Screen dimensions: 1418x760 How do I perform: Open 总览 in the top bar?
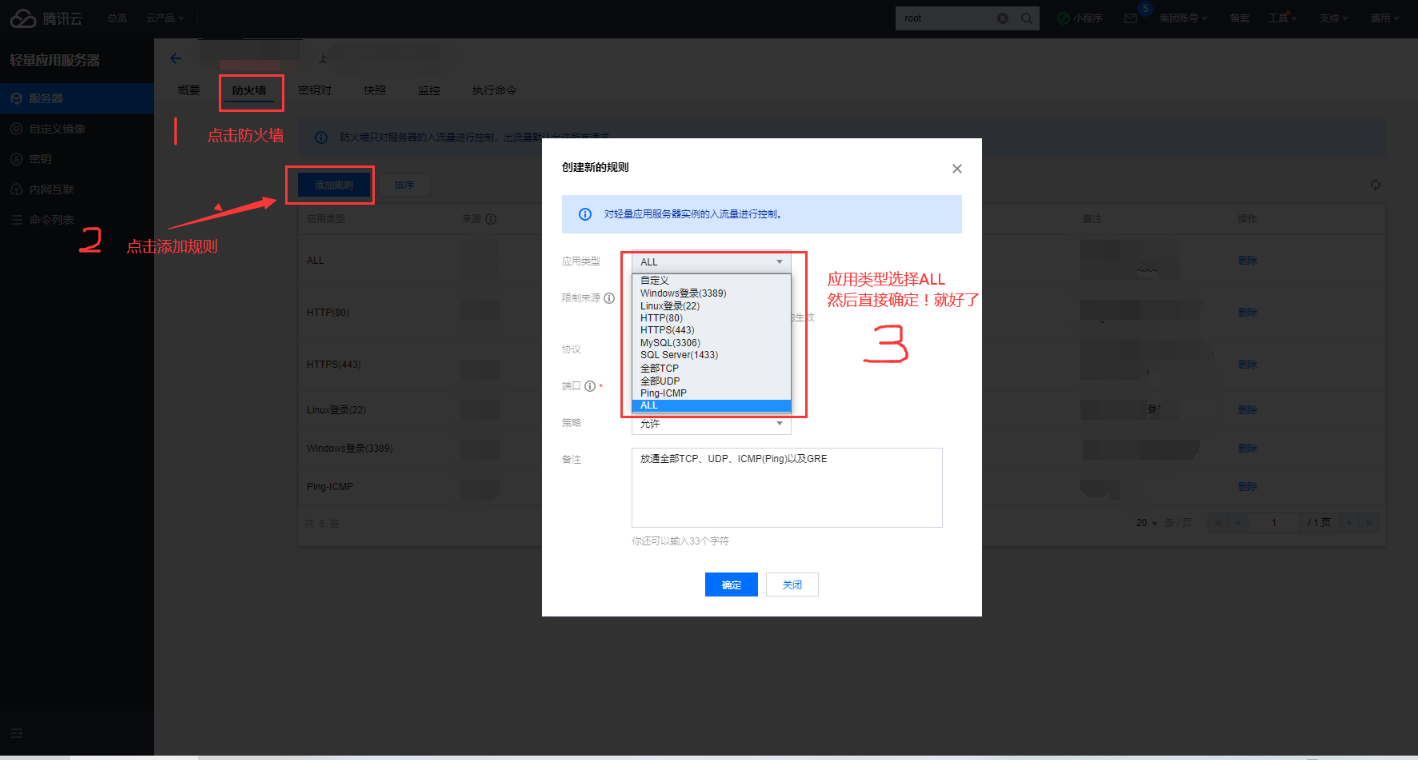[x=117, y=18]
